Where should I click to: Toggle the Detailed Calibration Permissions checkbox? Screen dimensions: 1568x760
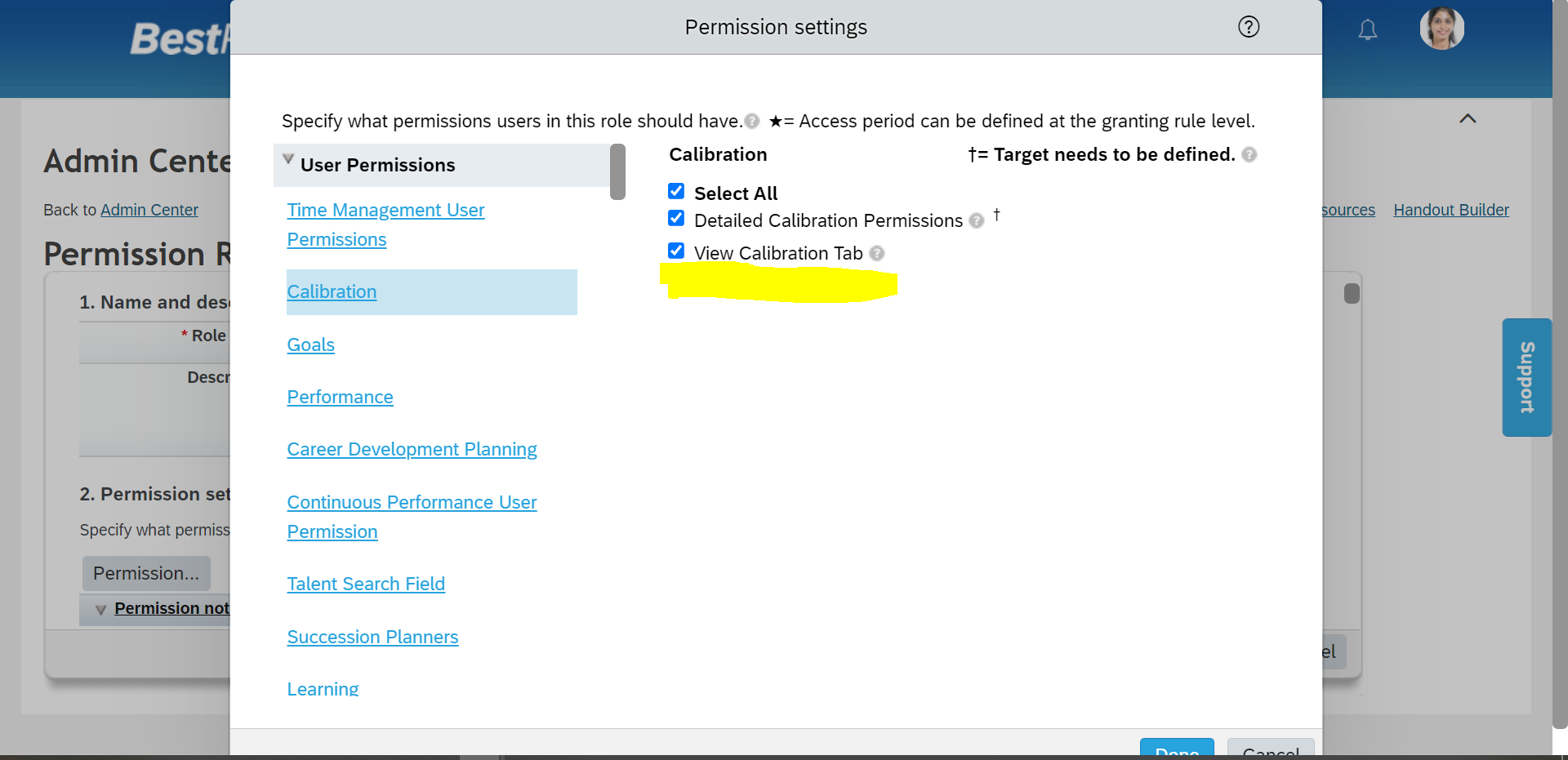pos(676,218)
